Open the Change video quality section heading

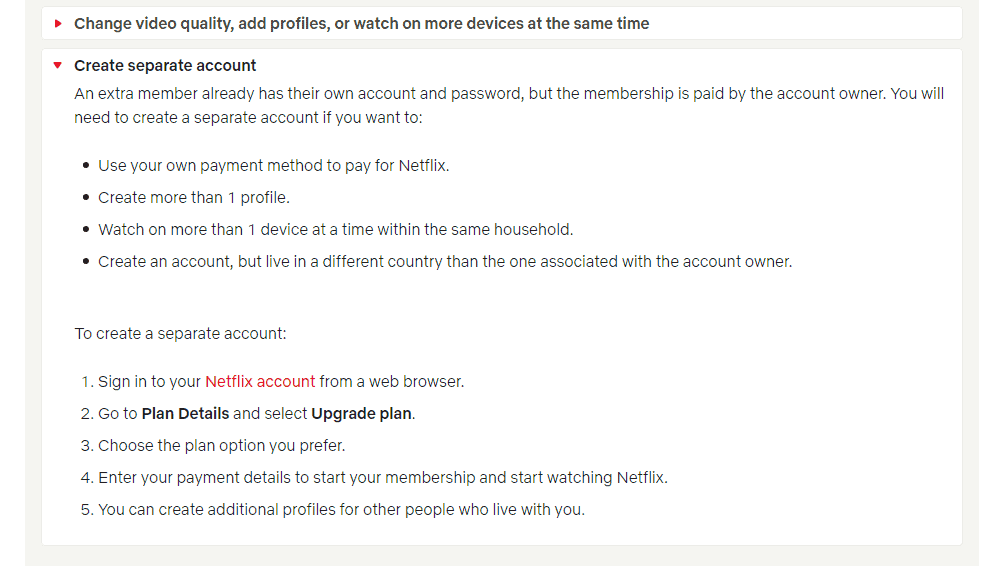pyautogui.click(x=362, y=23)
